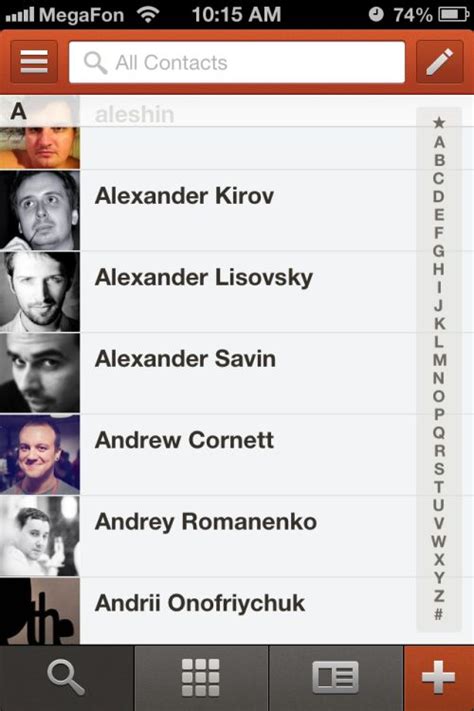Tap the pencil edit icon
474x711 pixels.
point(439,62)
